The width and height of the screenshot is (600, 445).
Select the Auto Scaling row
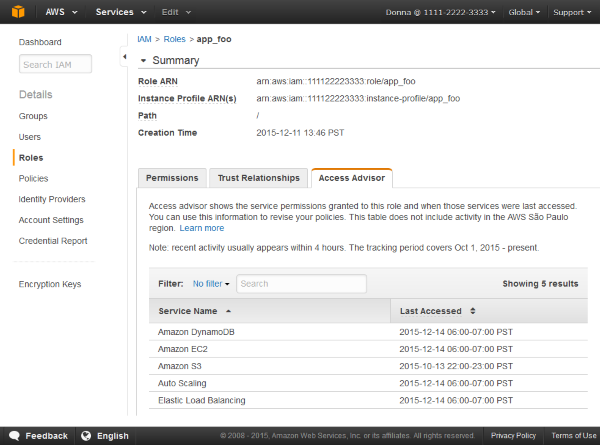(x=368, y=383)
